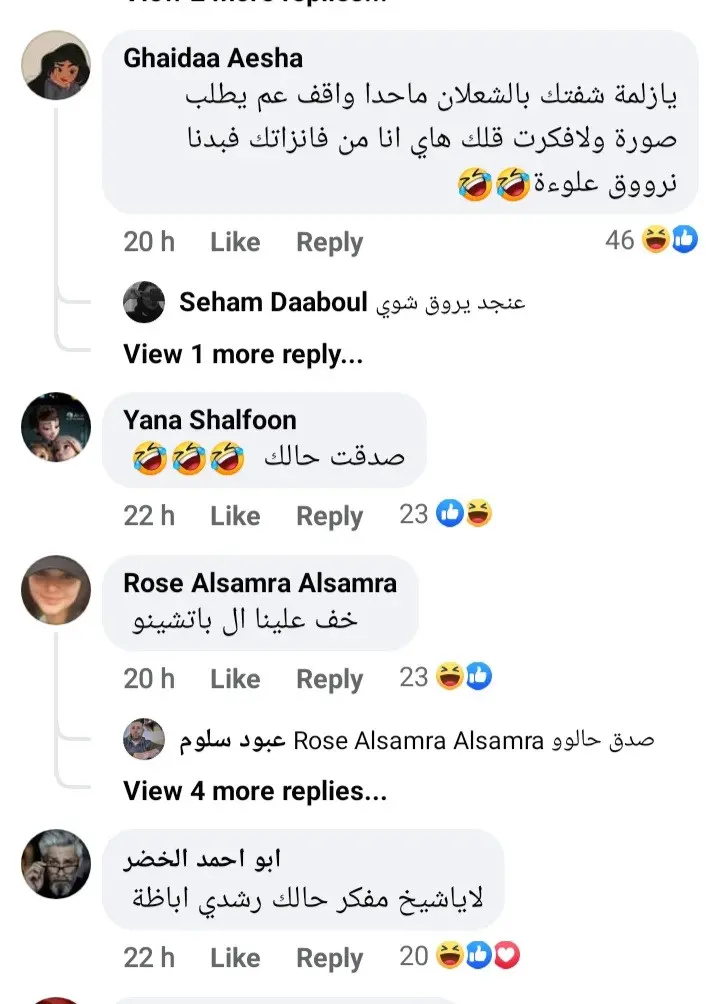View the 20 reactions on the last comment

[459, 956]
